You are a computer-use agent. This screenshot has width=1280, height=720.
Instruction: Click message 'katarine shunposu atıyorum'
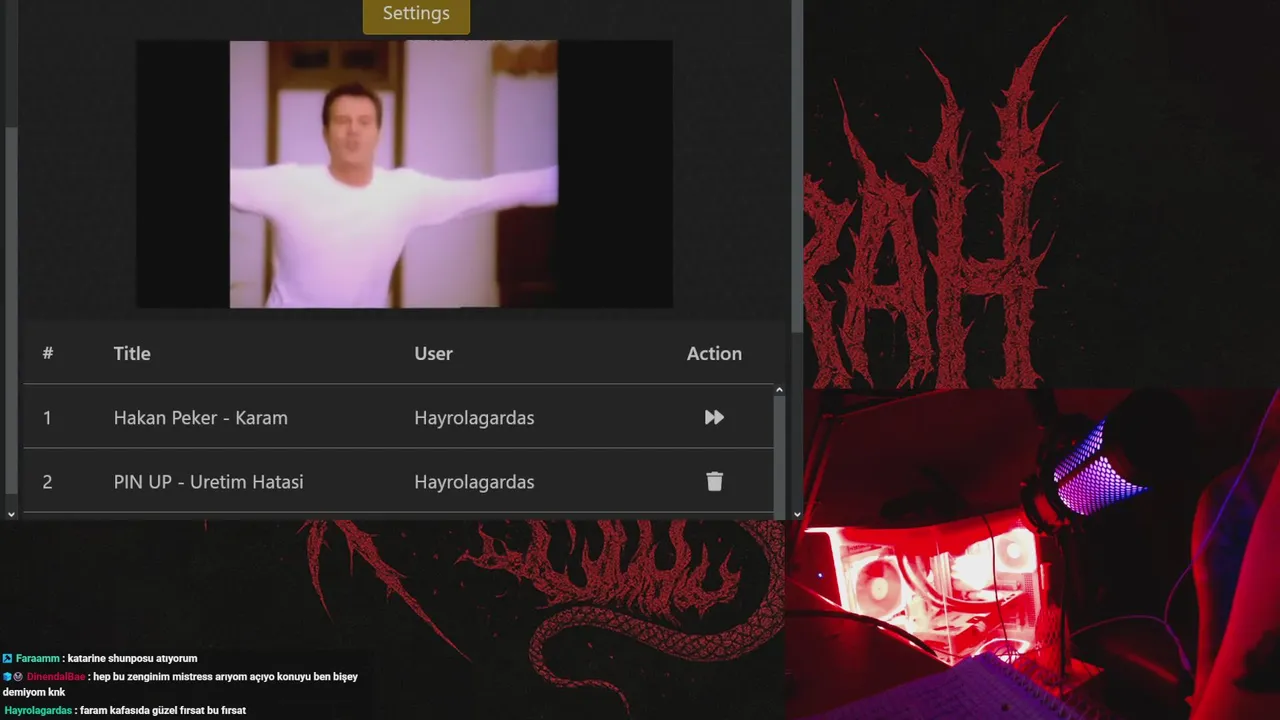[x=133, y=659]
